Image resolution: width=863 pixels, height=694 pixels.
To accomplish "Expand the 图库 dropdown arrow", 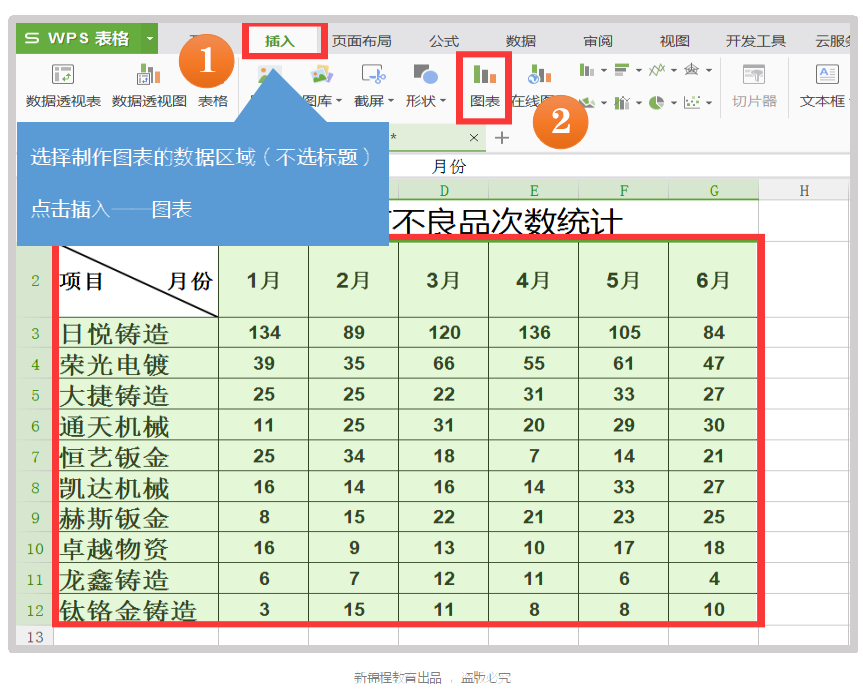I will point(338,101).
